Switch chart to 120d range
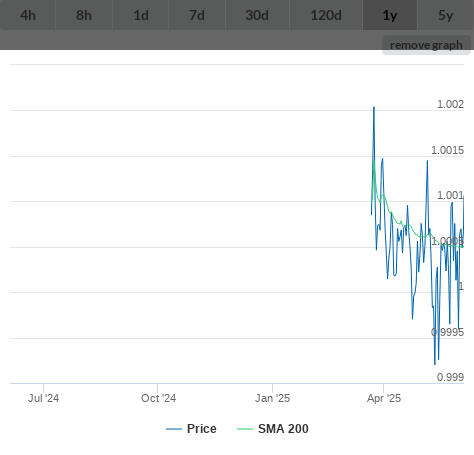The image size is (474, 455). 326,15
